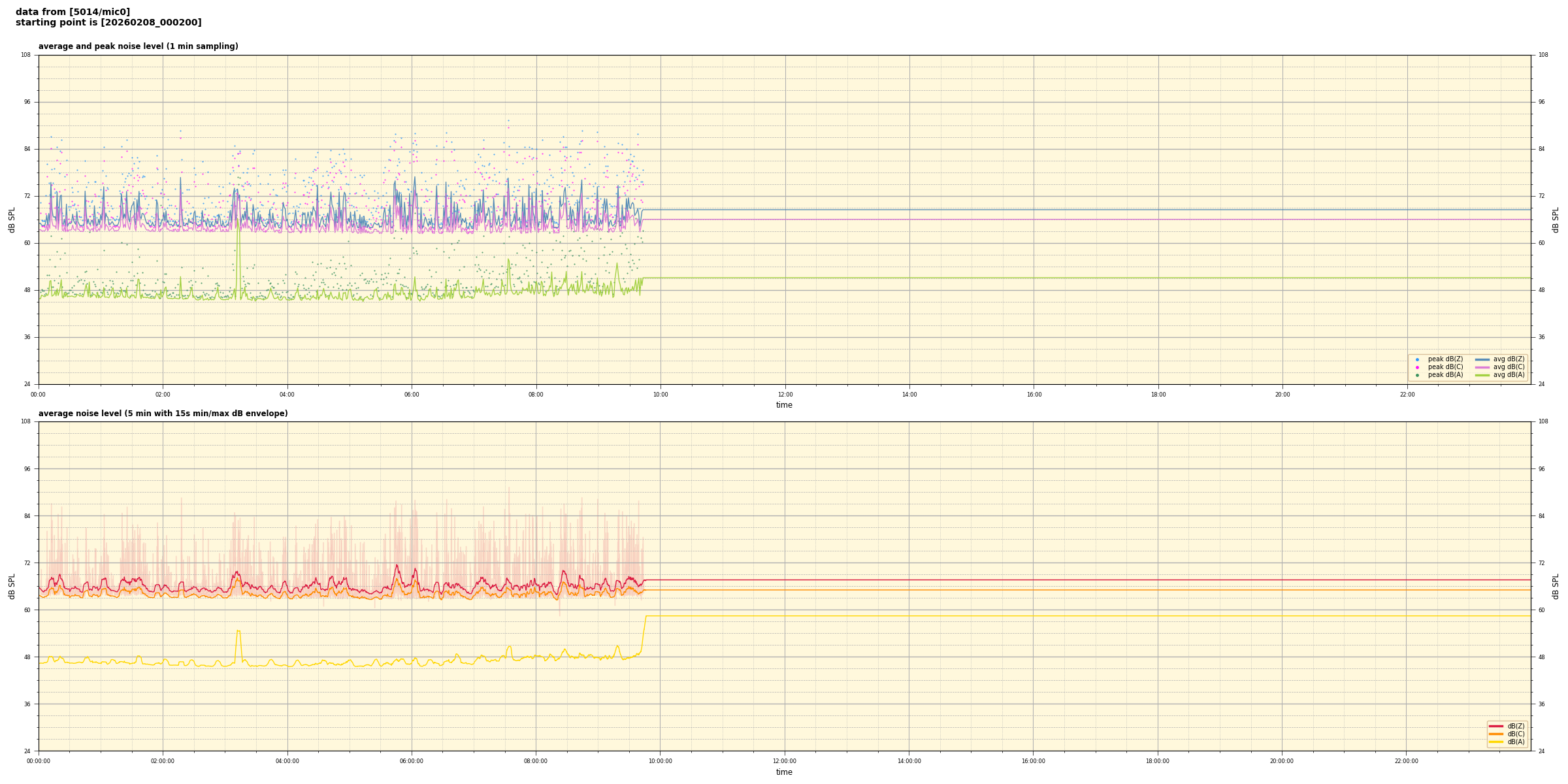The image size is (1568, 784).
Task: Click the 22:00 tick label on top chart
Action: 1407,395
